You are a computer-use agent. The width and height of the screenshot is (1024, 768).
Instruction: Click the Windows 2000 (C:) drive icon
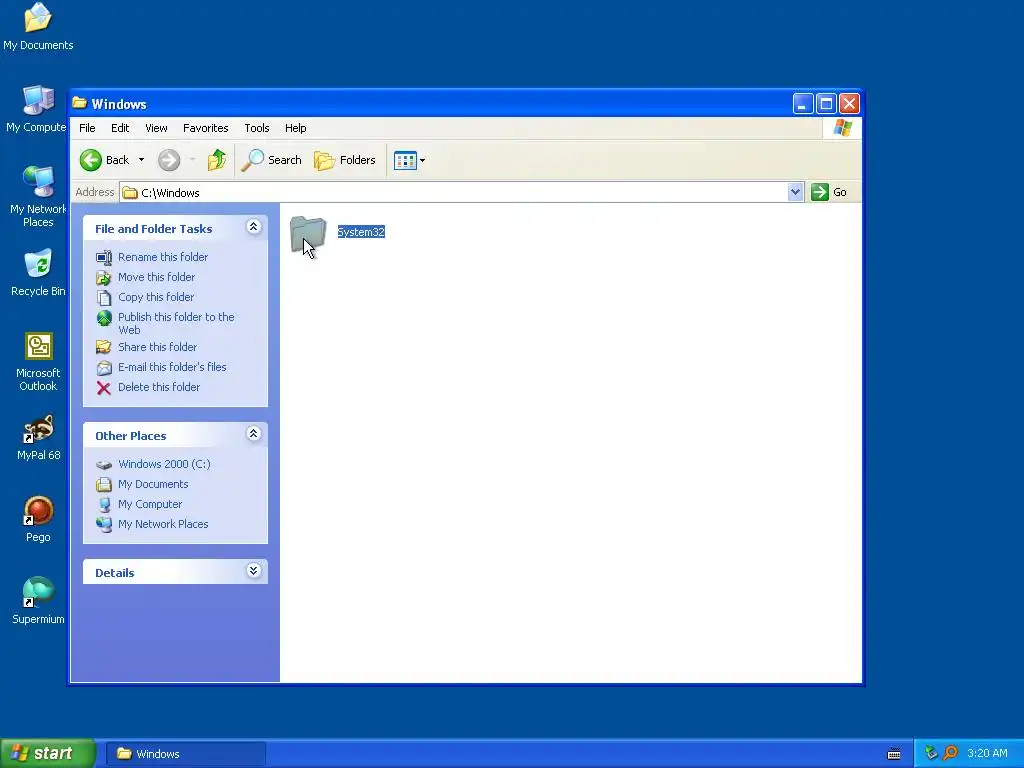tap(104, 465)
